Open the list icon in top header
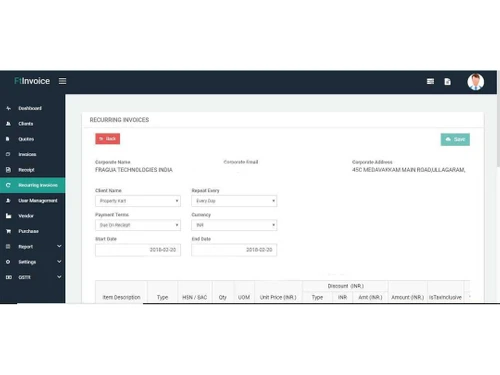 (x=430, y=81)
